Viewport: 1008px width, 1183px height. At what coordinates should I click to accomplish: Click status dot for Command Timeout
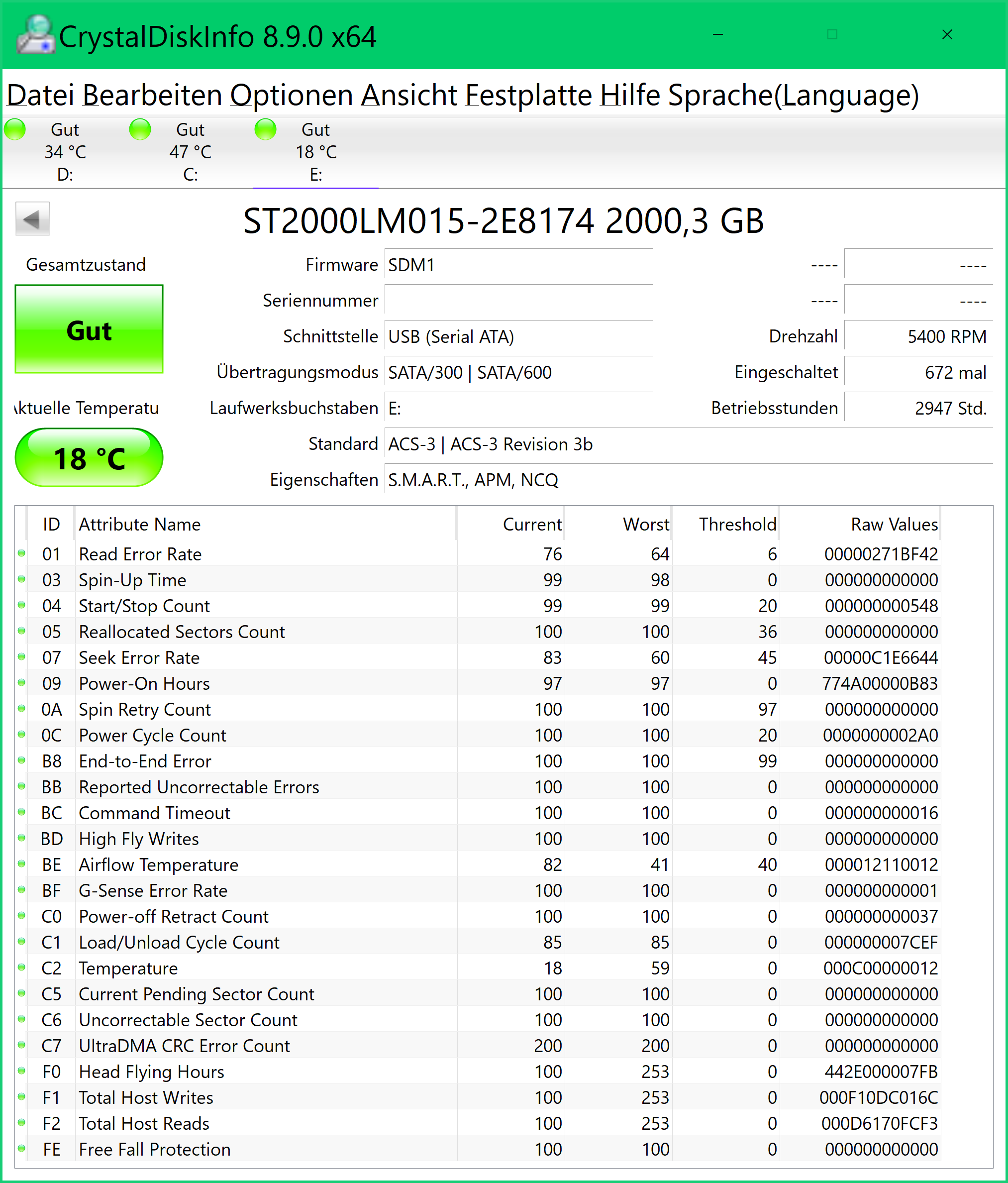coord(22,812)
